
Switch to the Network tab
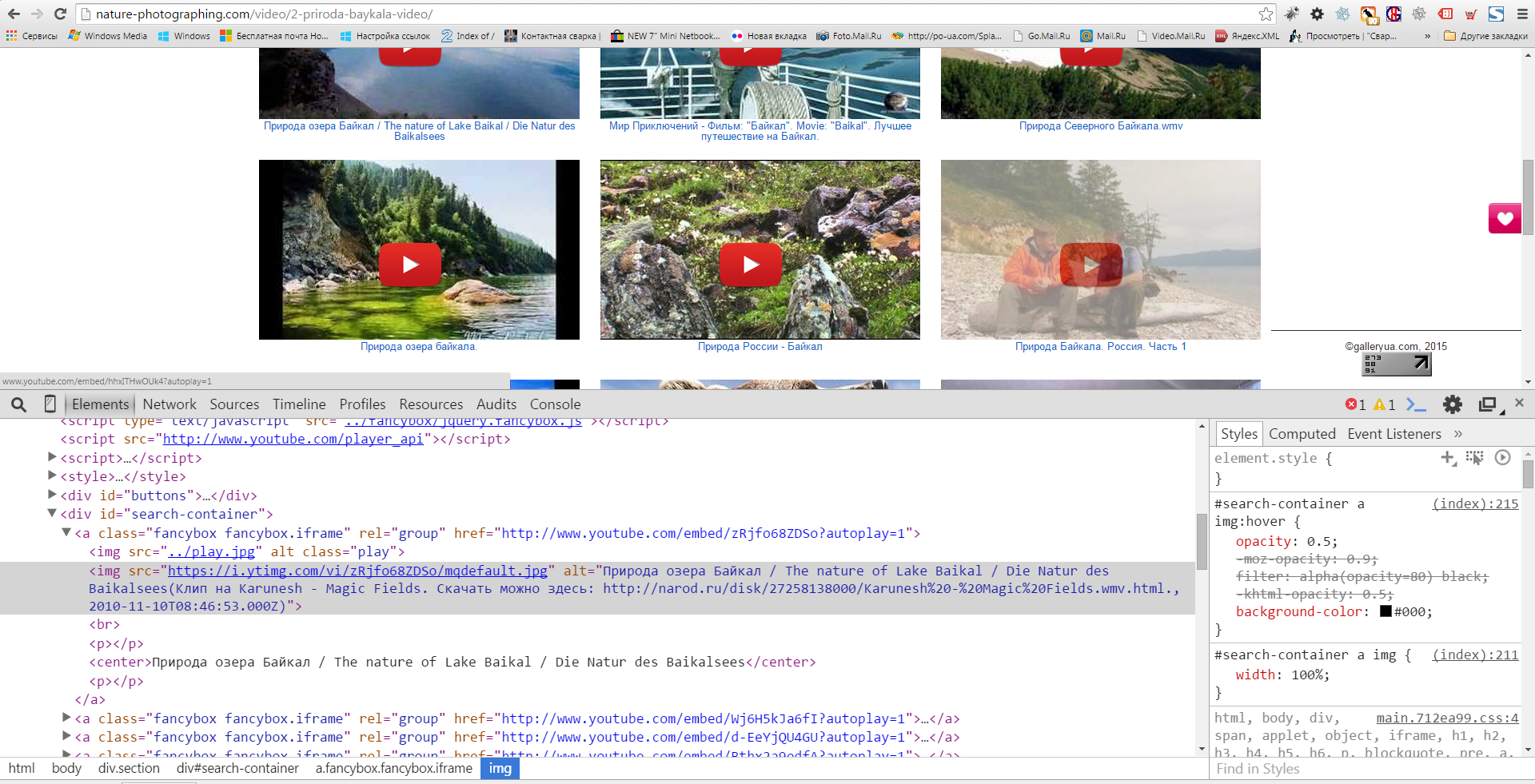click(x=169, y=404)
